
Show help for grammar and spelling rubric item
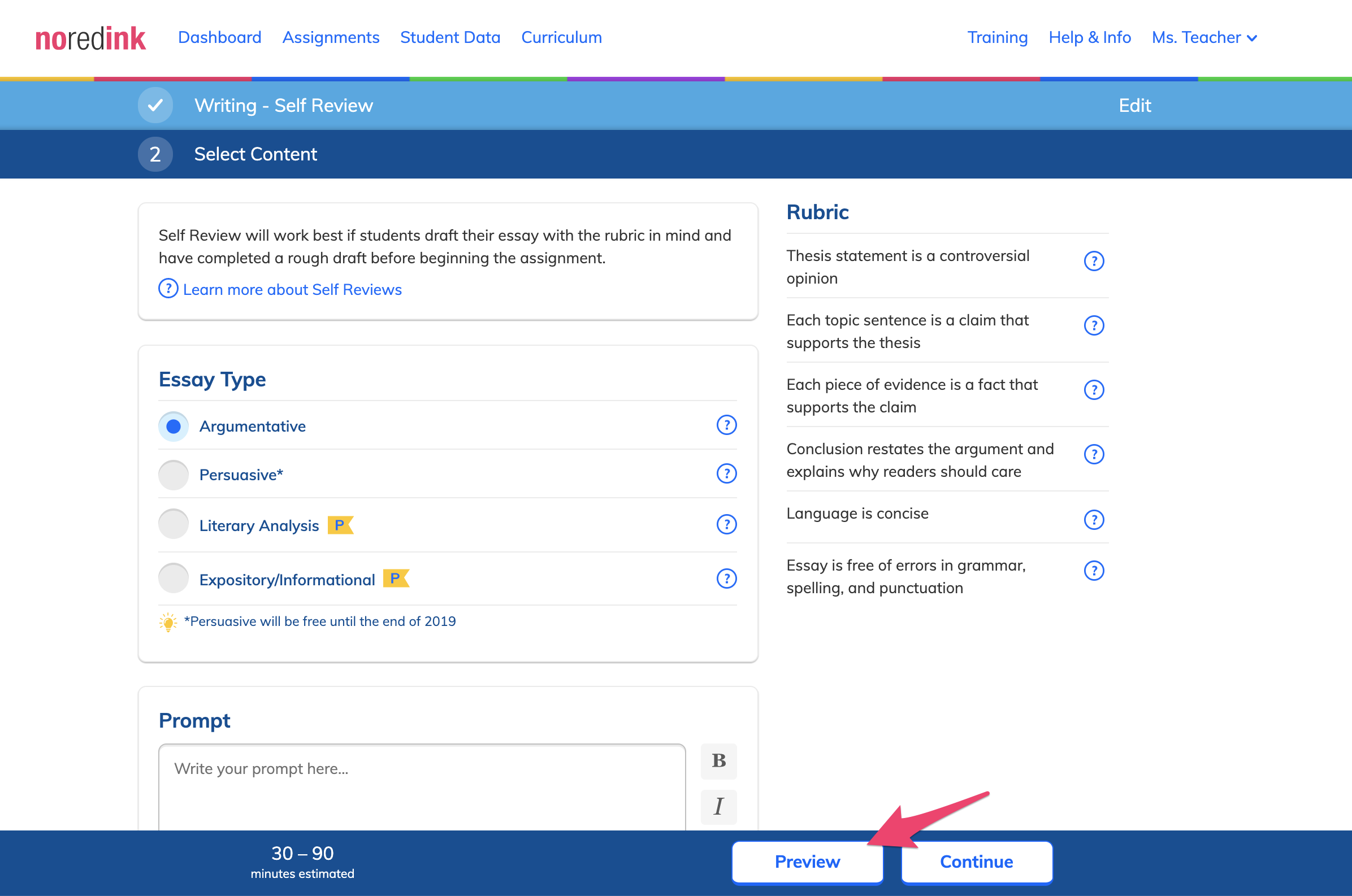pyautogui.click(x=1094, y=571)
